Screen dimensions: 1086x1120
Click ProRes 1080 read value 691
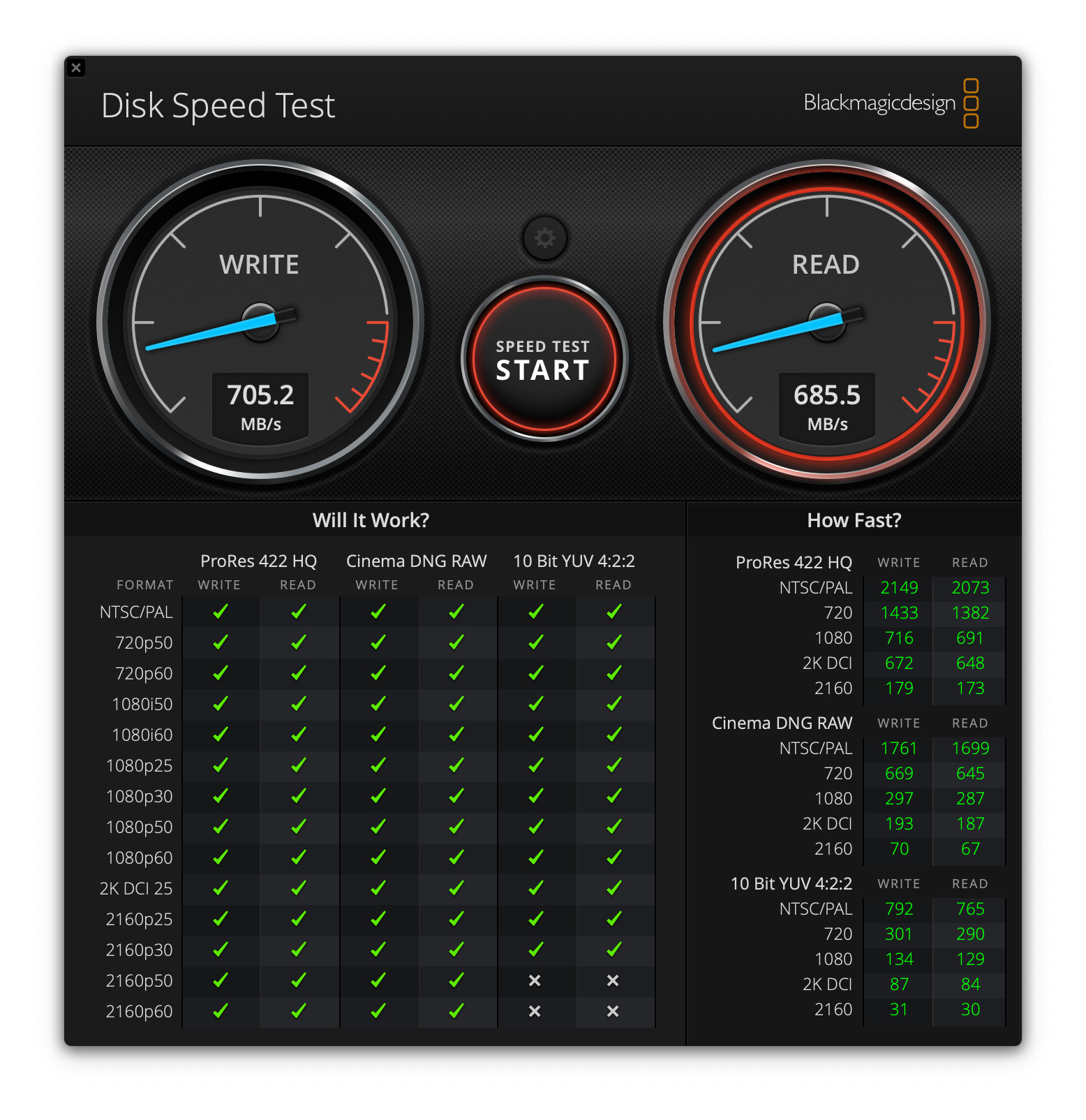(970, 638)
